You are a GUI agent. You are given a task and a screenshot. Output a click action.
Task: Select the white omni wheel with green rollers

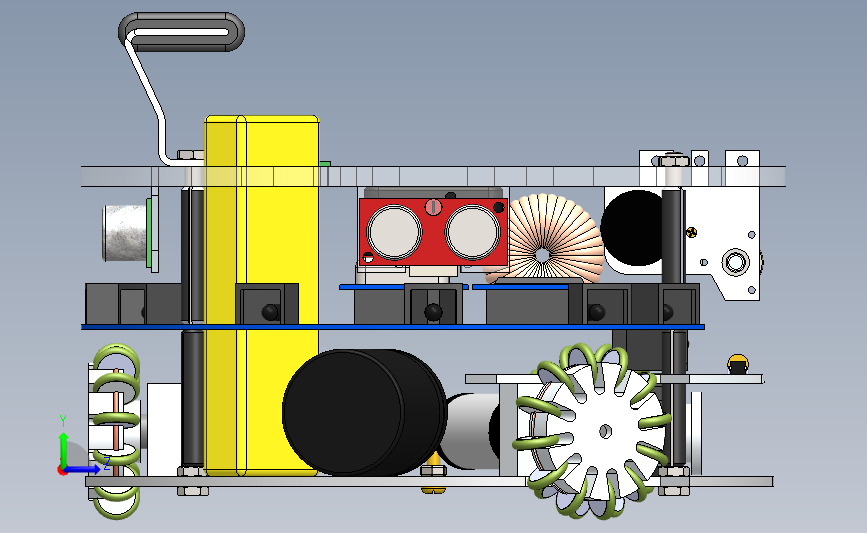(x=593, y=431)
